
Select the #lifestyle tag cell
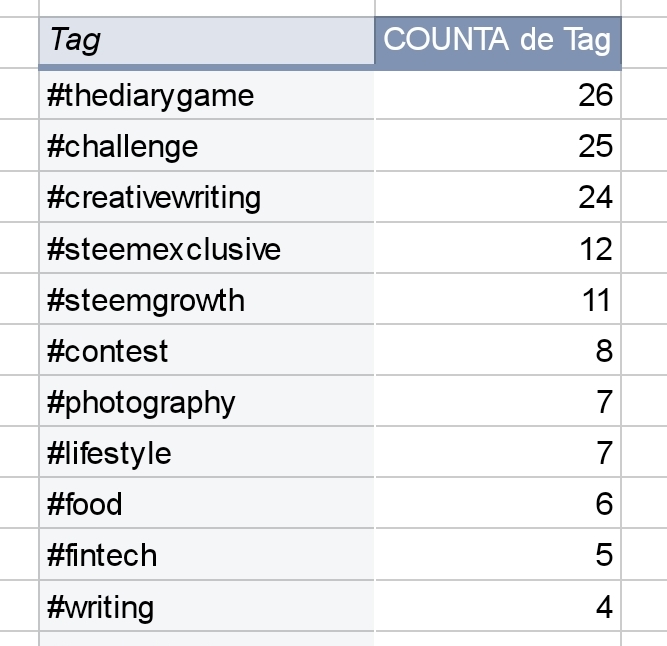click(x=207, y=452)
